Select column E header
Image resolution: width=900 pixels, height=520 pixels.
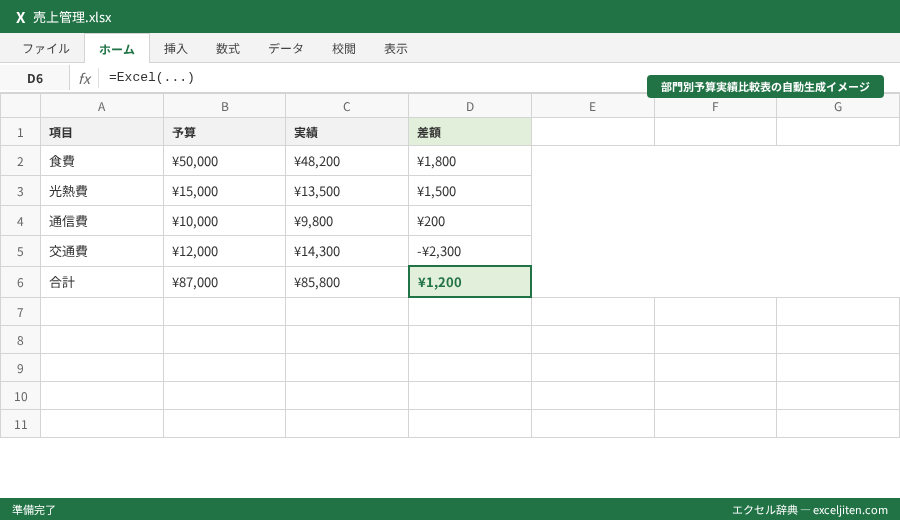point(592,106)
